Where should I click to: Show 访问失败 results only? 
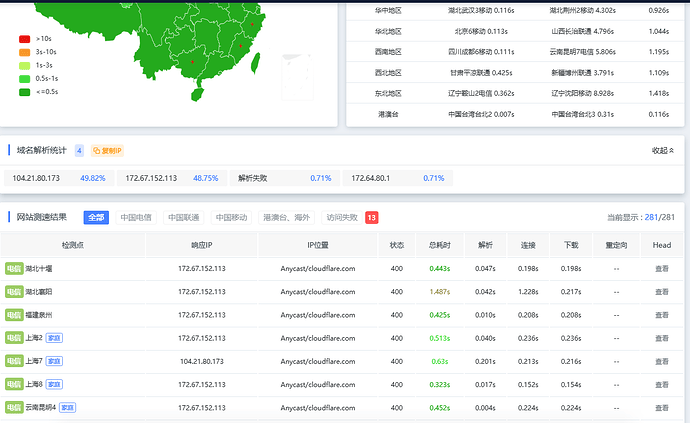pyautogui.click(x=342, y=217)
